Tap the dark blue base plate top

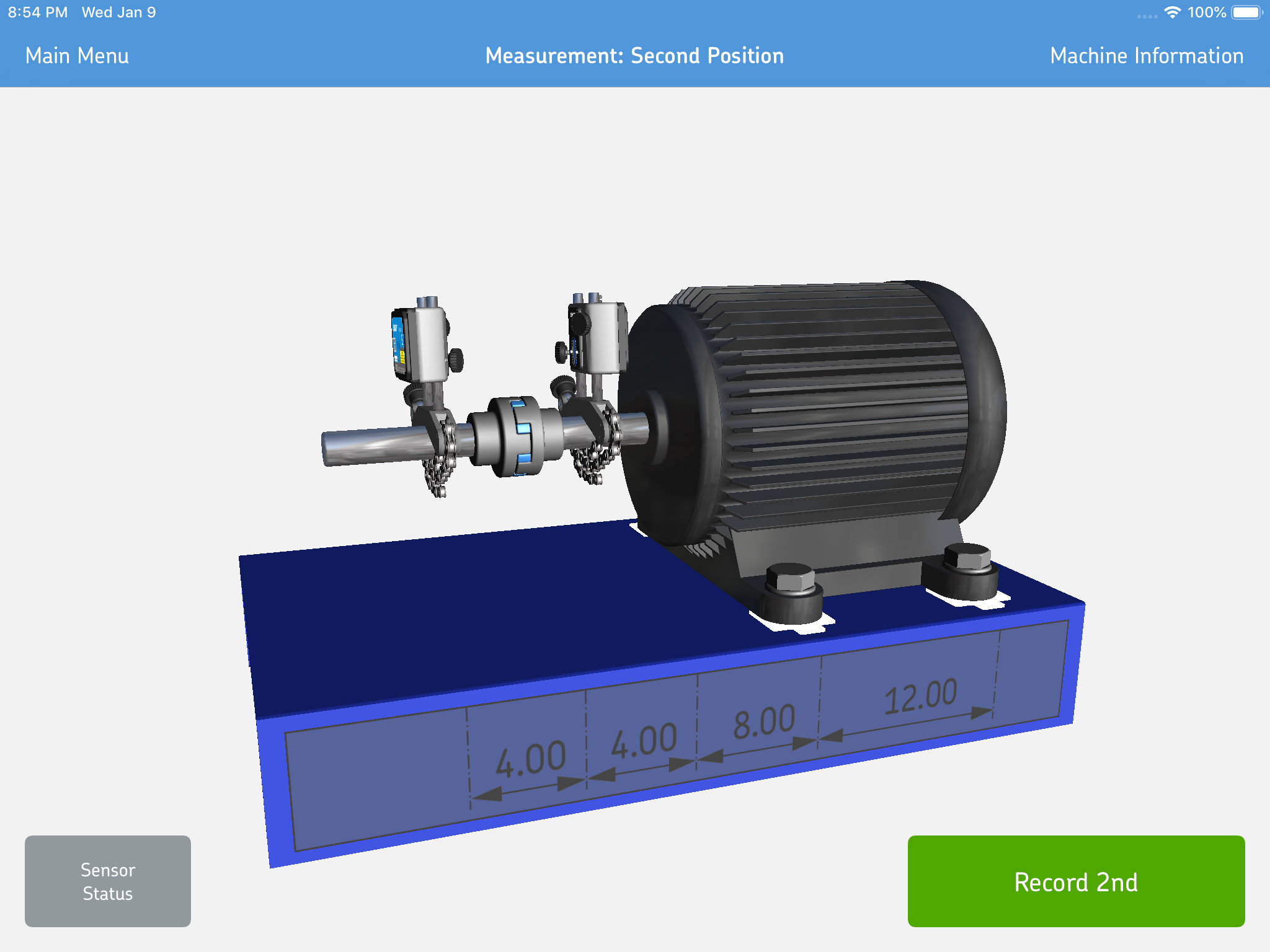click(471, 614)
